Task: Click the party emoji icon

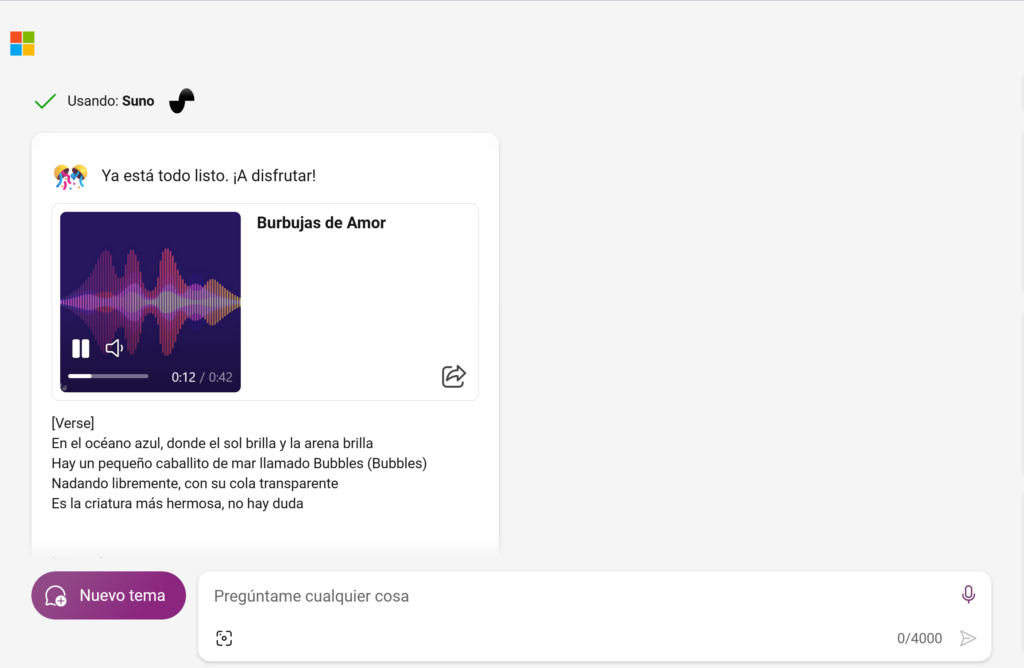Action: tap(70, 176)
